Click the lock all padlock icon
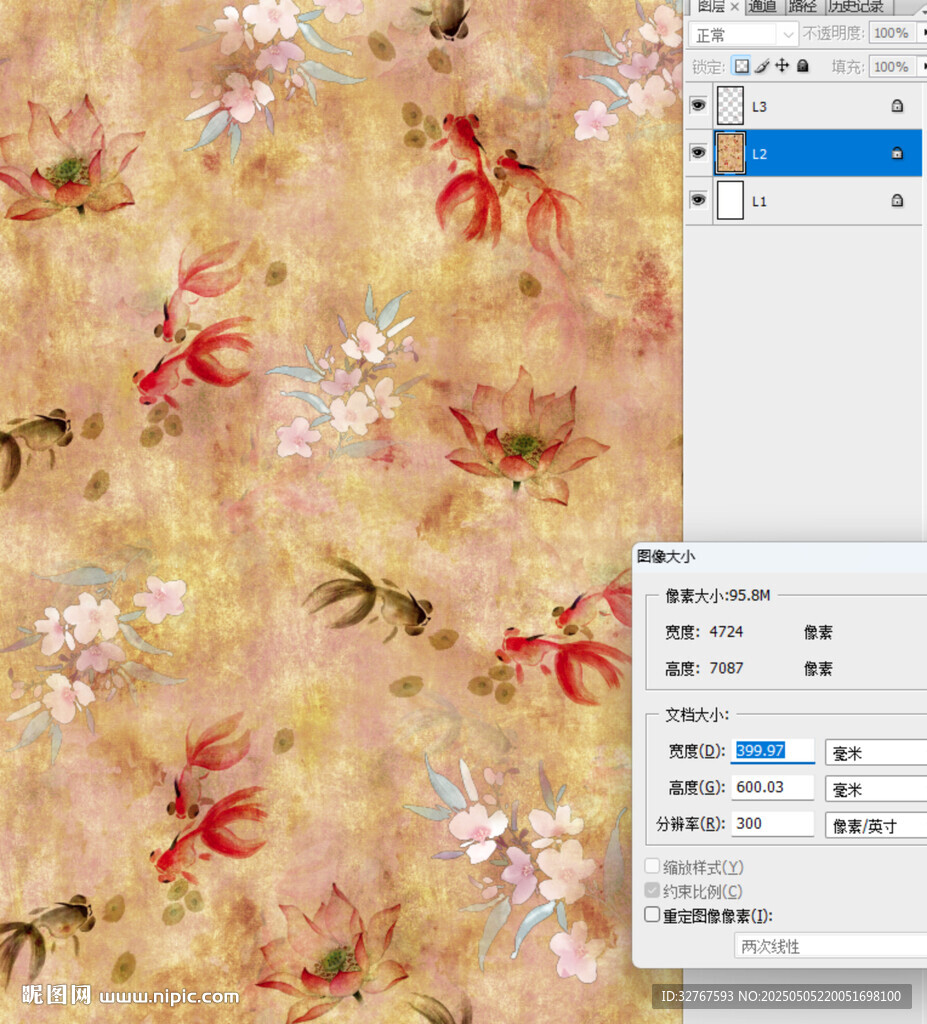Viewport: 927px width, 1024px height. click(801, 66)
